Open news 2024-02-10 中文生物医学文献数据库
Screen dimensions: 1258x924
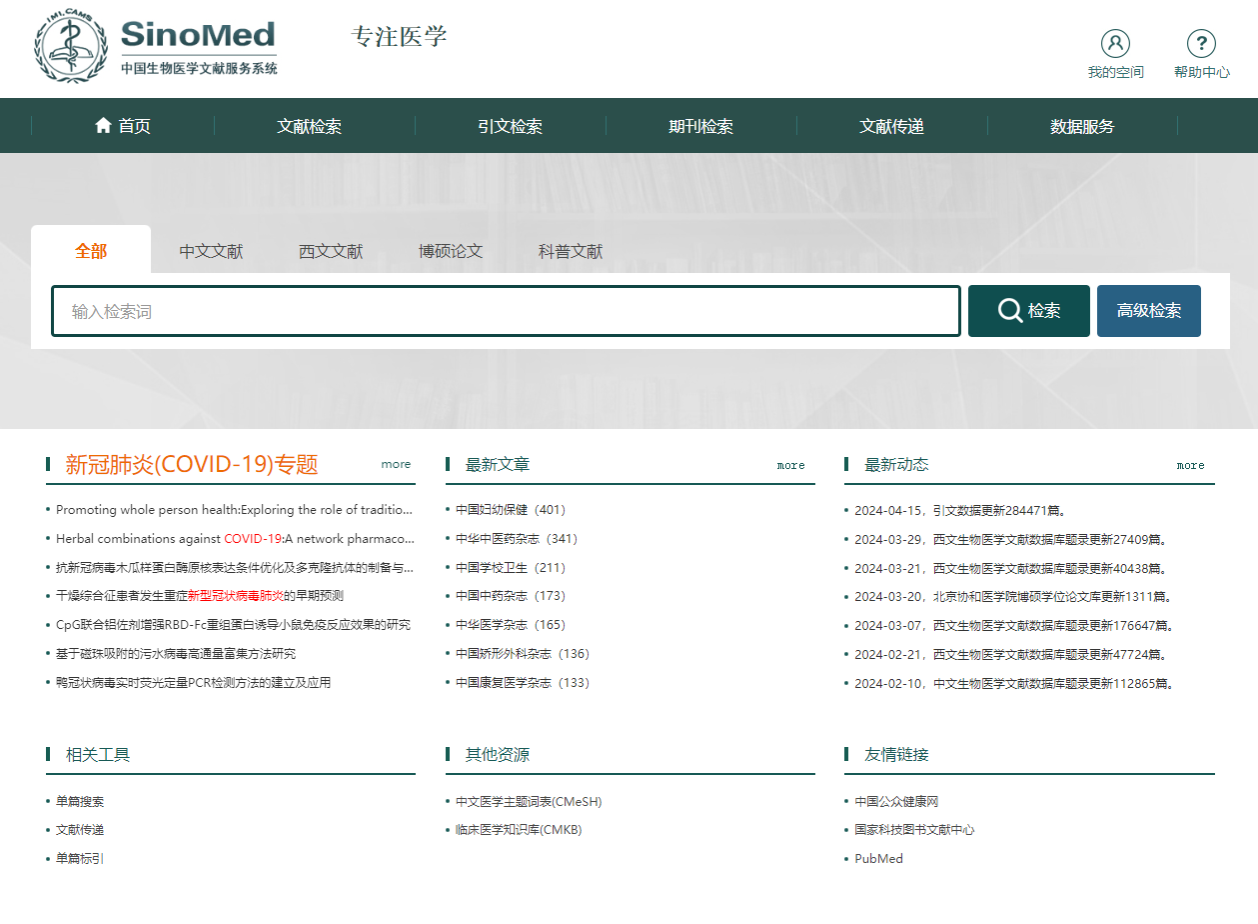click(1016, 684)
